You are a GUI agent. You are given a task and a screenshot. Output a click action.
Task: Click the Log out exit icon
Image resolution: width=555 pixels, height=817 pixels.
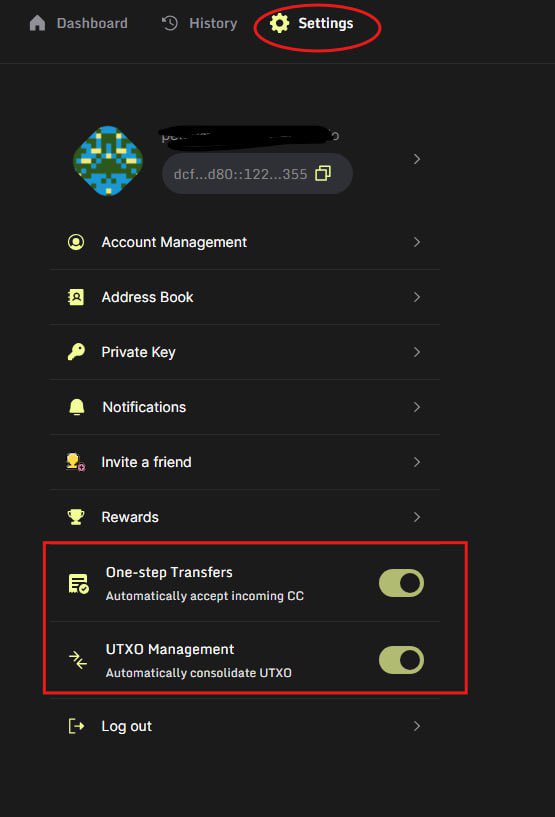click(76, 726)
